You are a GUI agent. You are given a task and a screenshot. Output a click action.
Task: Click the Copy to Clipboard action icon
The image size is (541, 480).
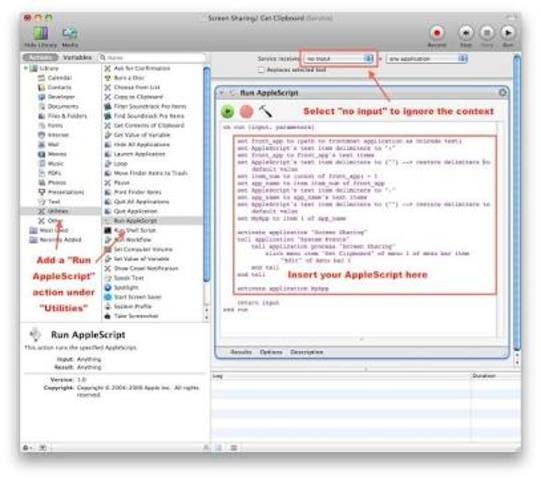[108, 97]
